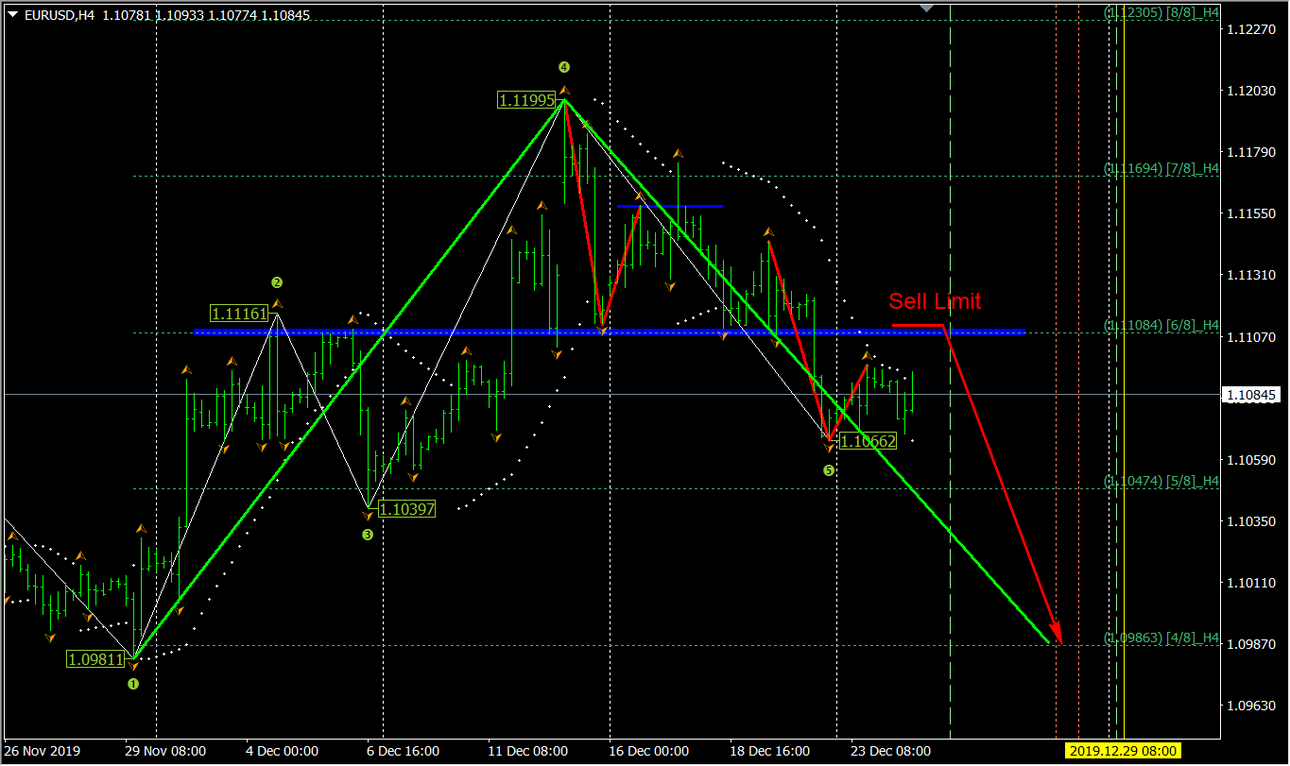Click the 1.10350 price axis value
Image resolution: width=1290 pixels, height=766 pixels.
pos(1250,521)
